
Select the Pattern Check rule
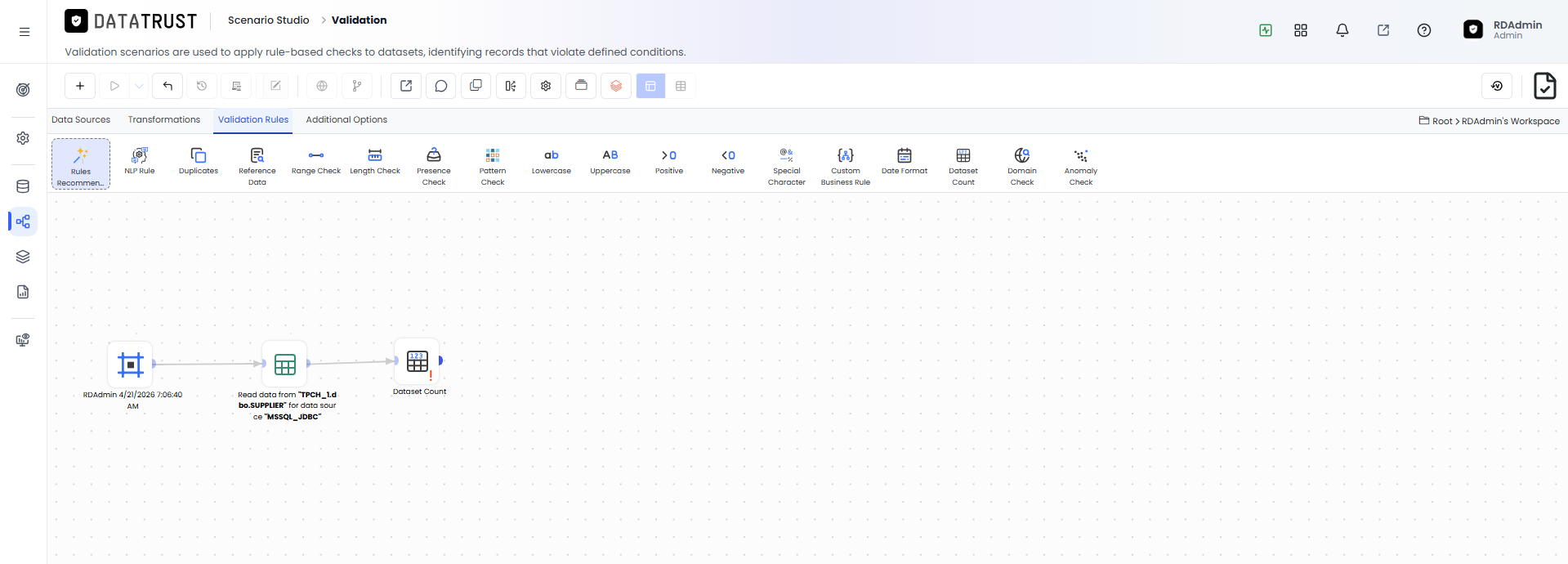[x=493, y=166]
